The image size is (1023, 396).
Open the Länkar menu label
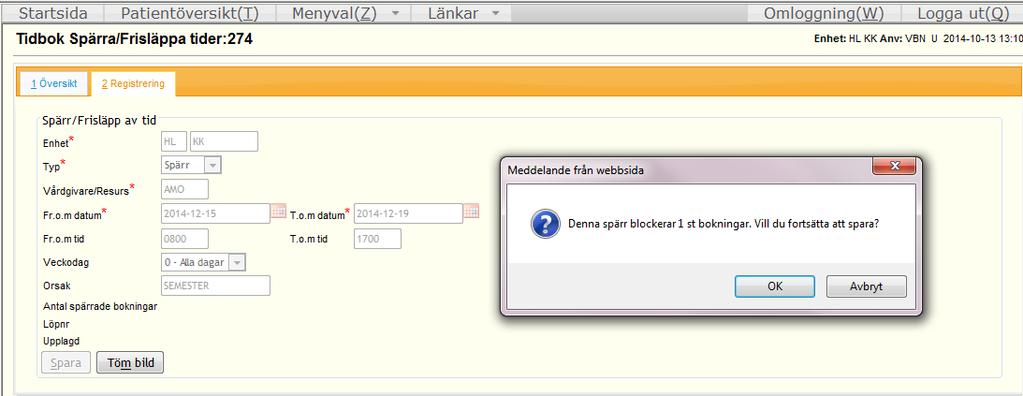453,13
